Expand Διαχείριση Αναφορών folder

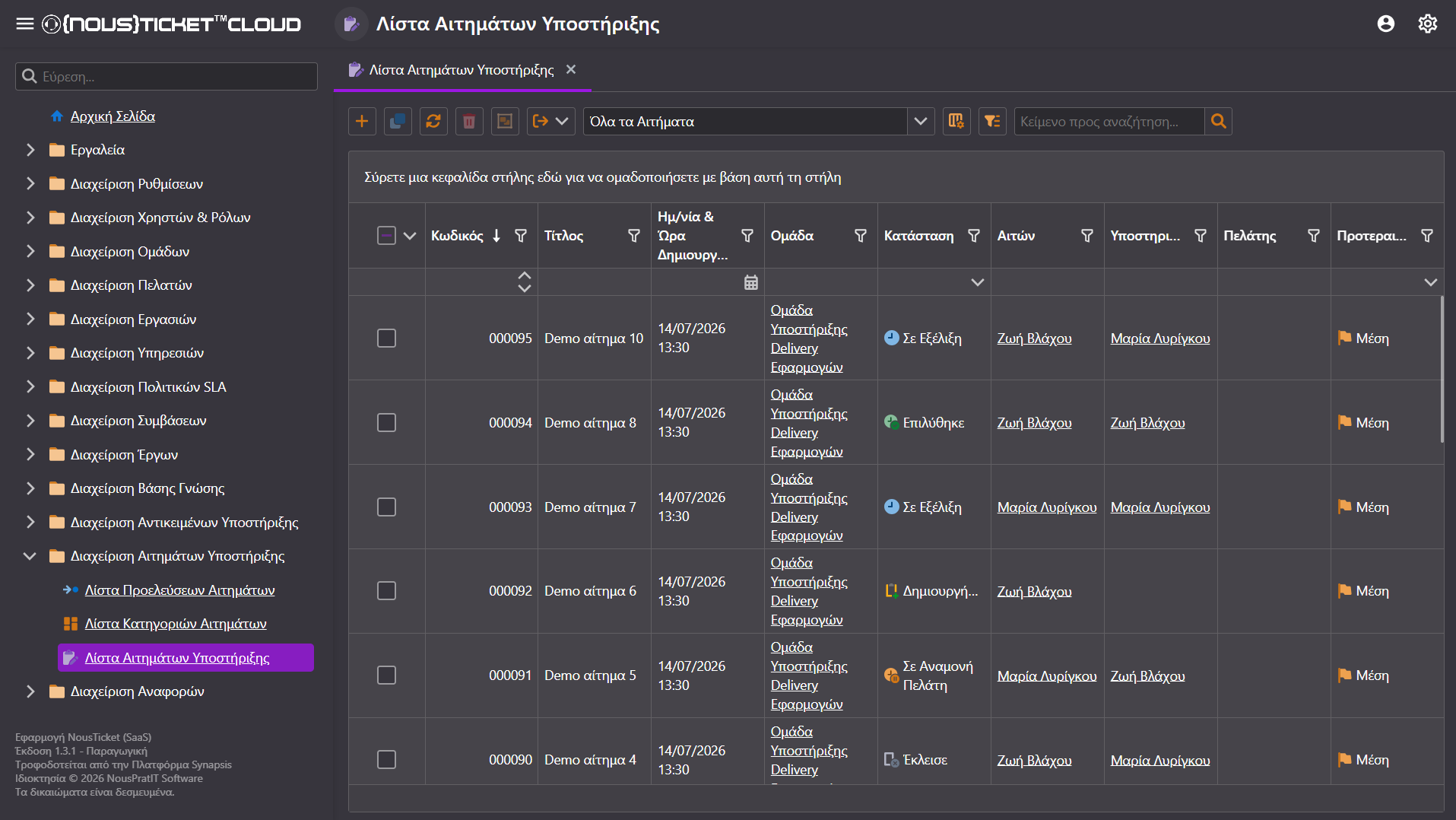point(30,691)
